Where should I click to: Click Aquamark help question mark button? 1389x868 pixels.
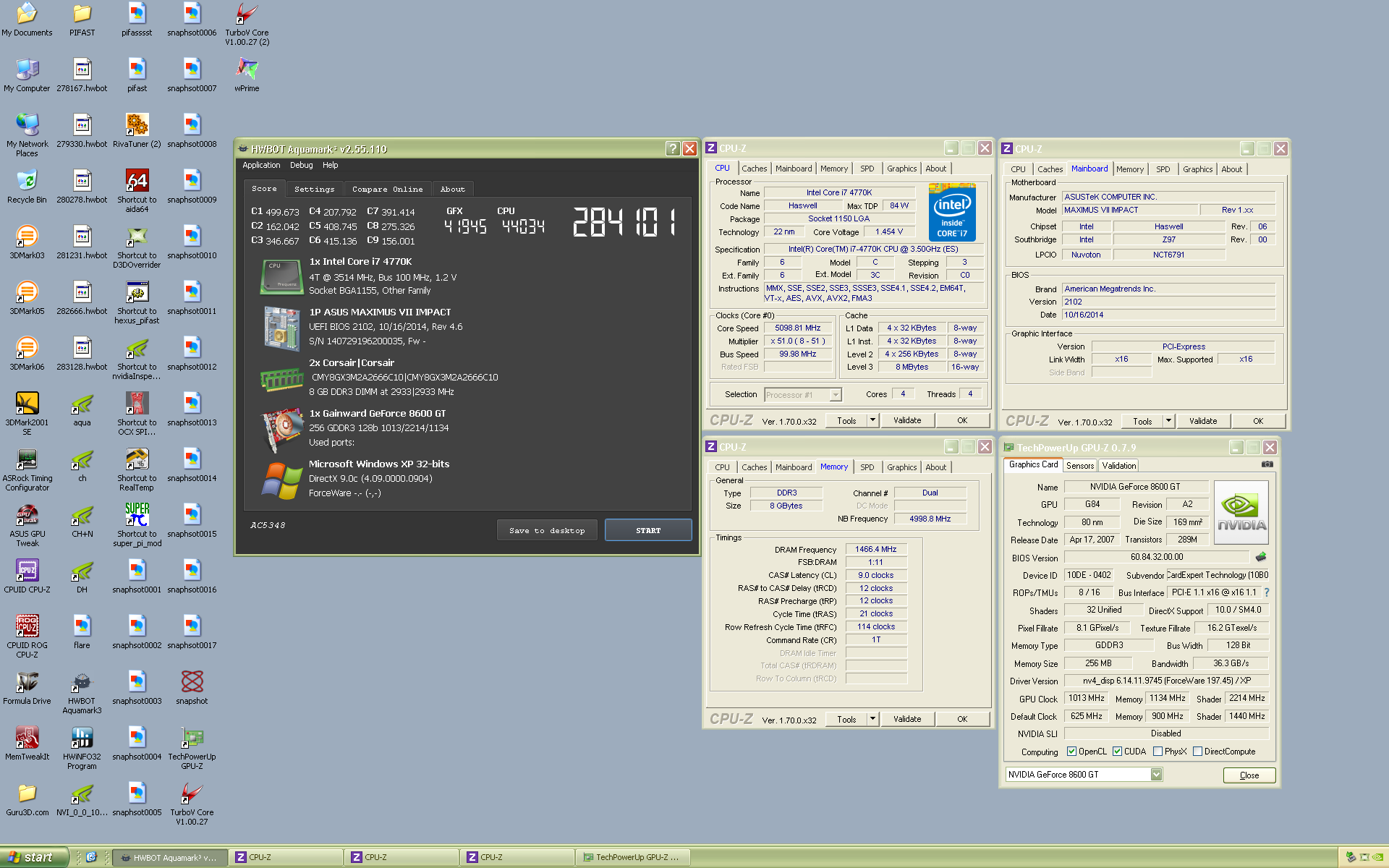673,148
